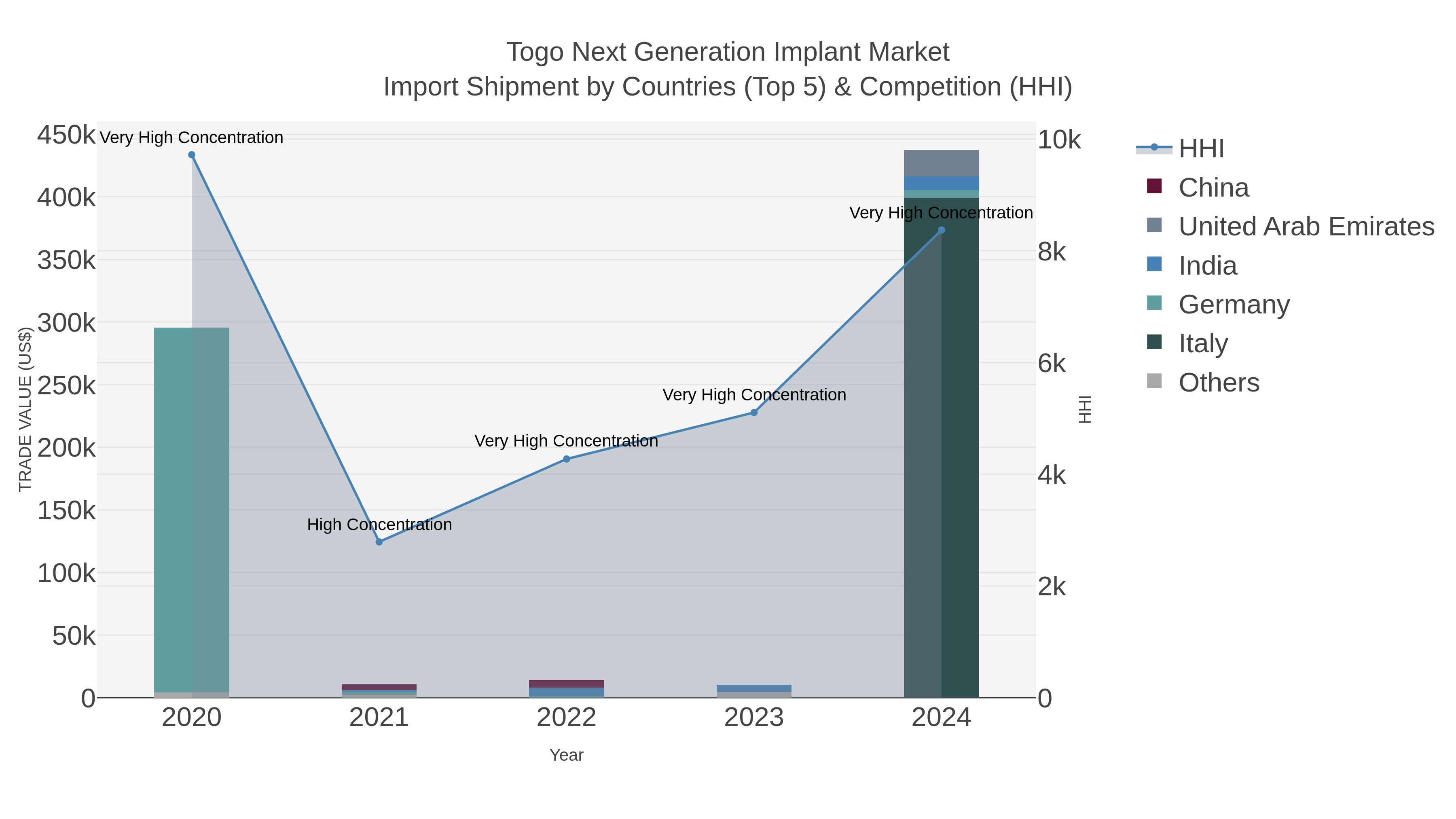The height and width of the screenshot is (819, 1456).
Task: Click the United Arab Emirates slate legend swatch
Action: 1154,225
